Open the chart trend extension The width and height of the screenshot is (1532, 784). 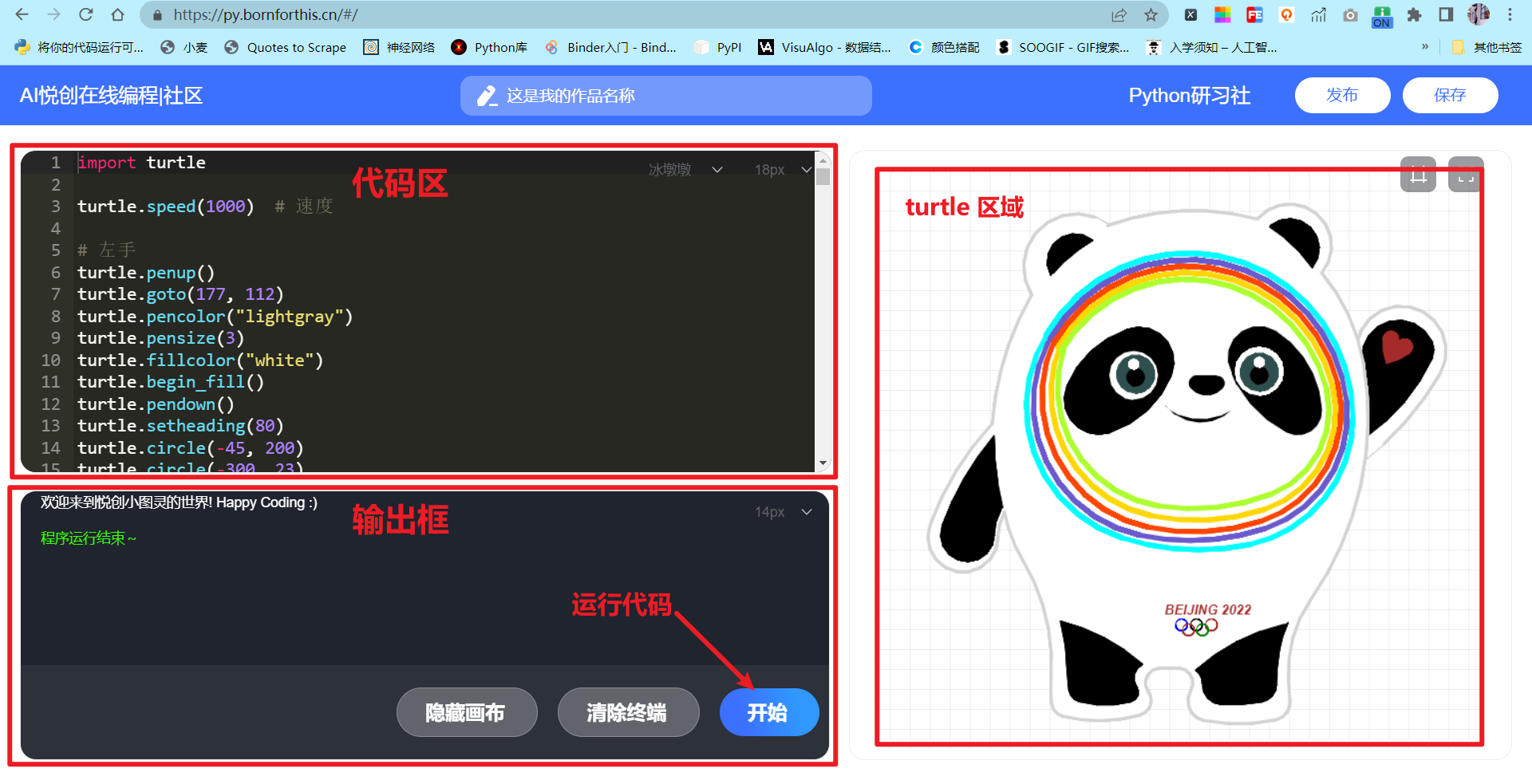pos(1318,14)
